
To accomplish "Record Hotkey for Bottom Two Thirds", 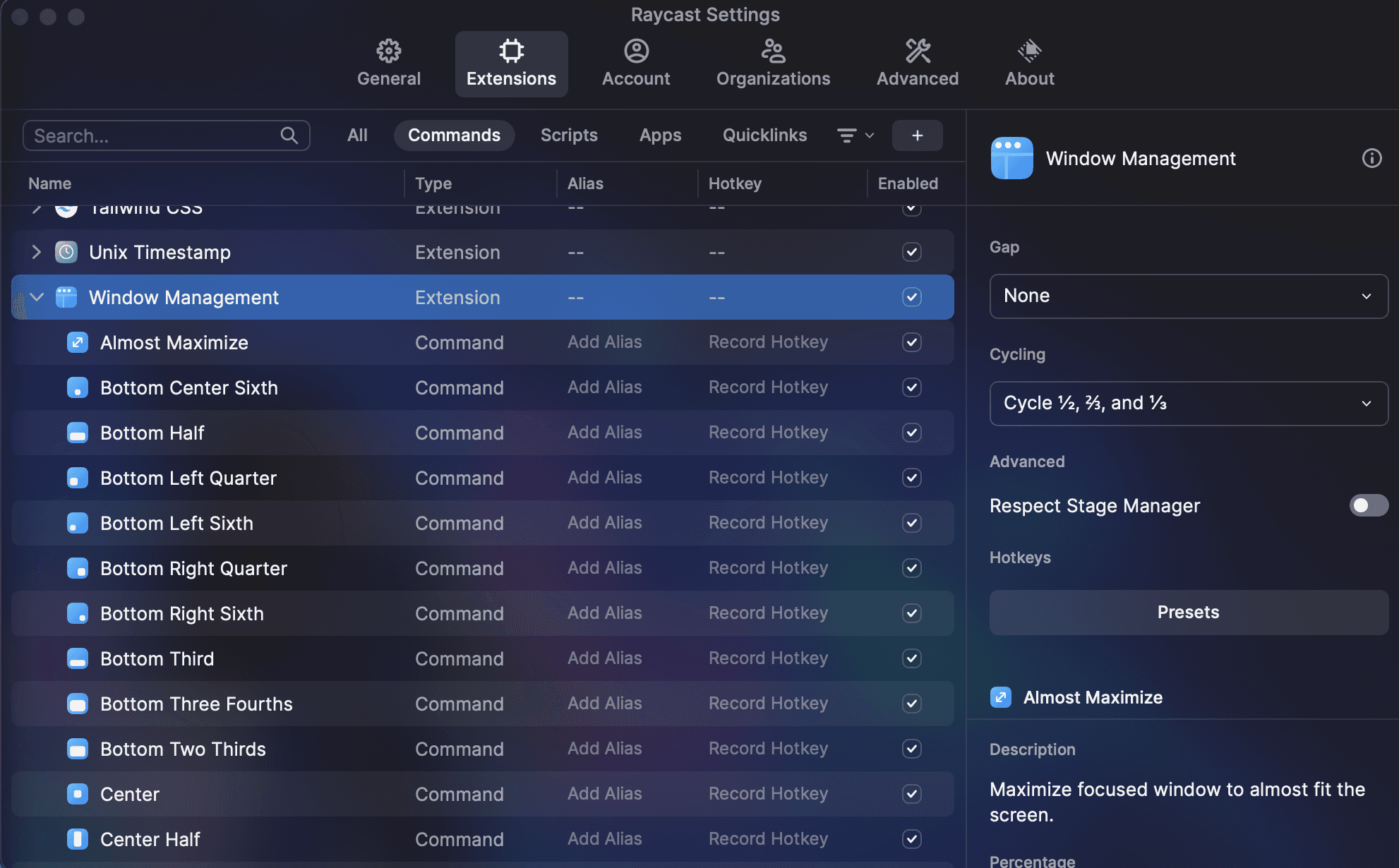I will [768, 749].
